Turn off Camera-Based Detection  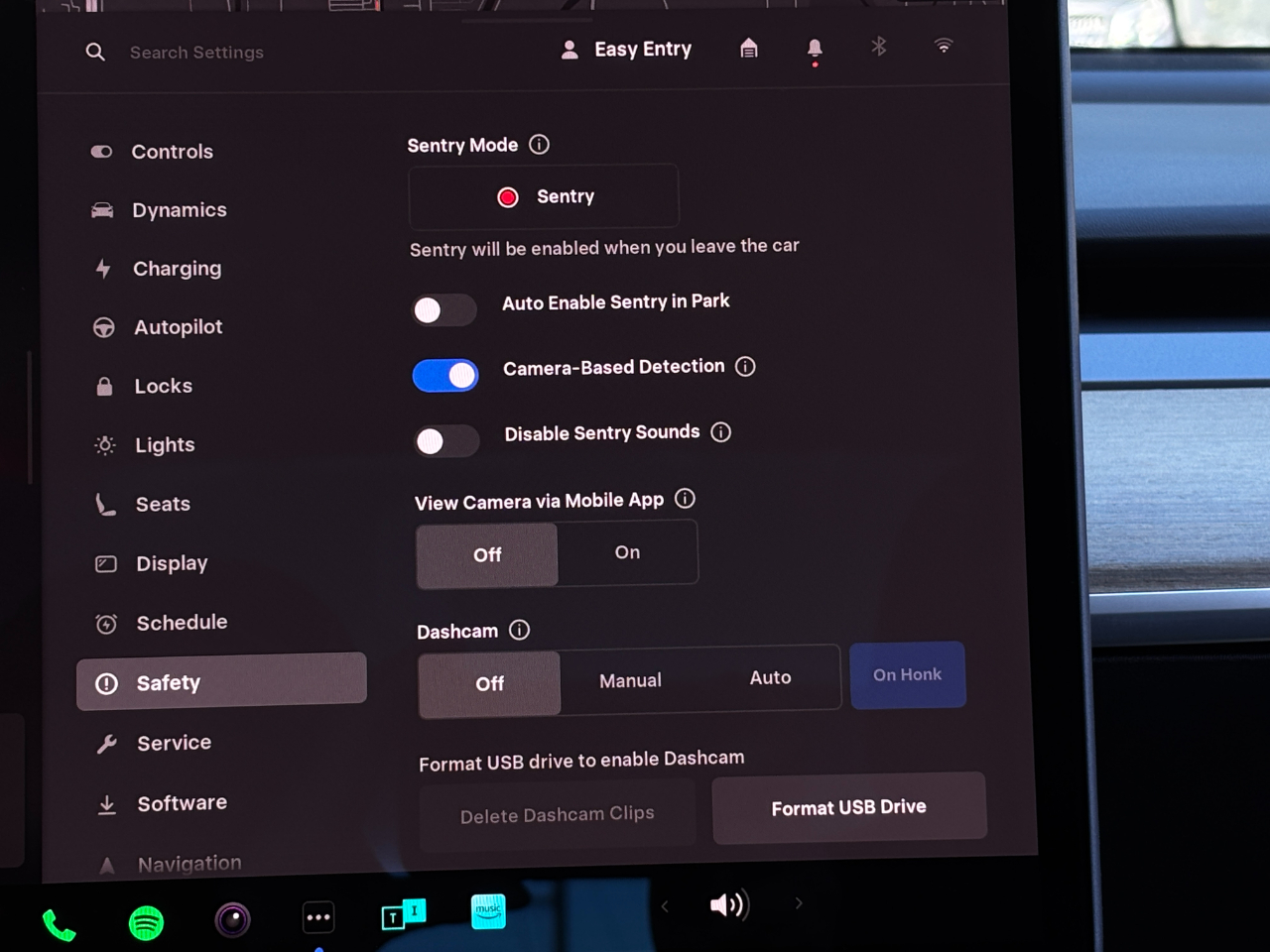445,376
